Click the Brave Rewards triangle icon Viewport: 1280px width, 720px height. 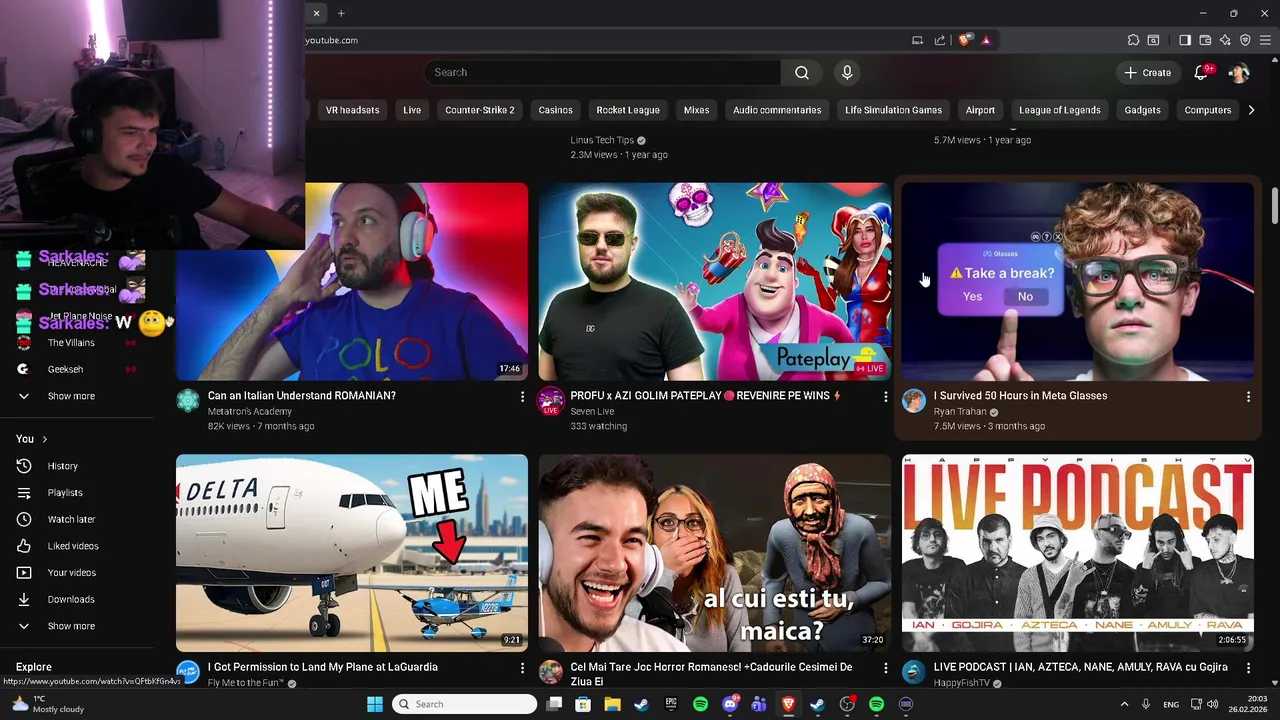[985, 40]
